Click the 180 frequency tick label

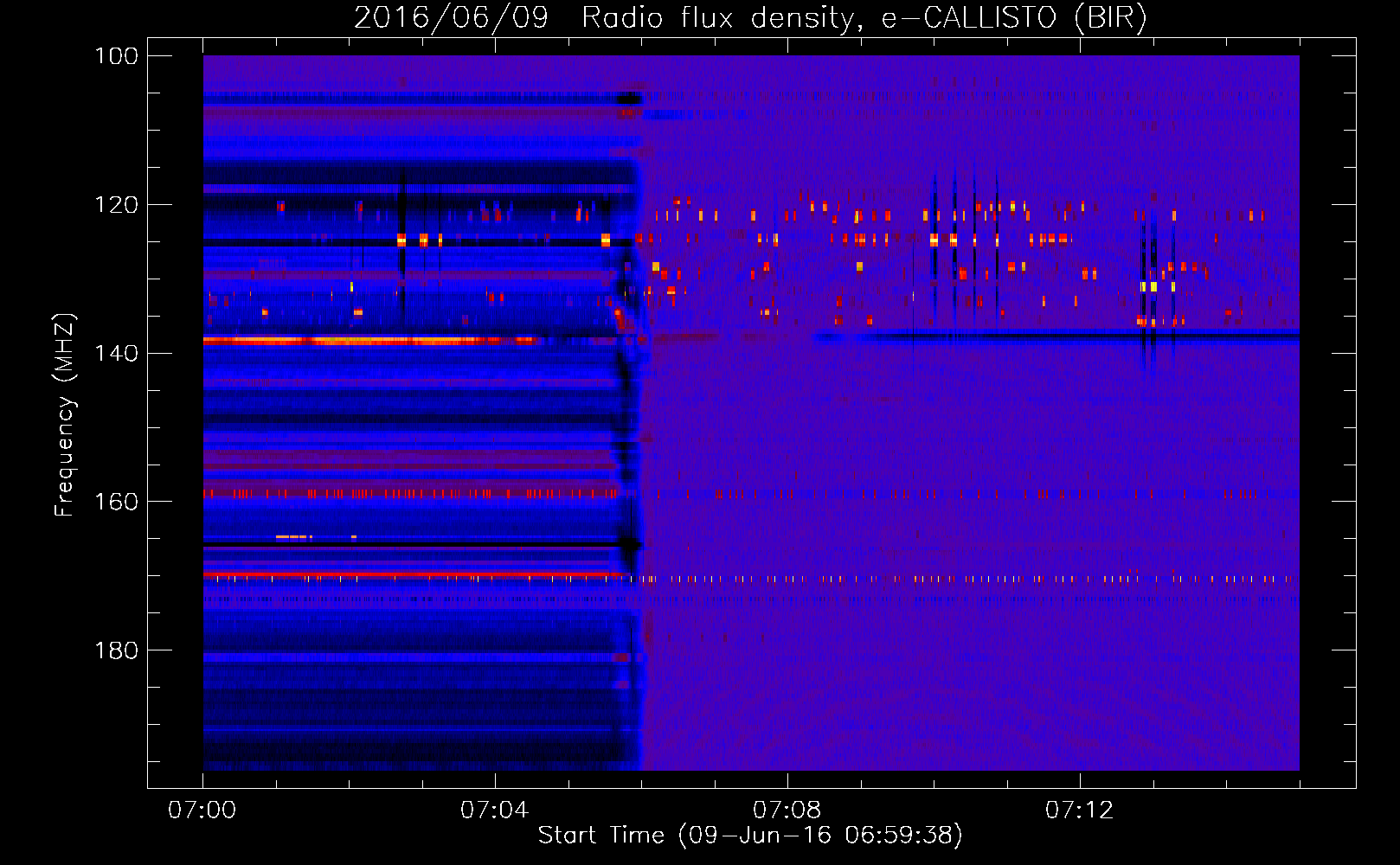pos(116,650)
